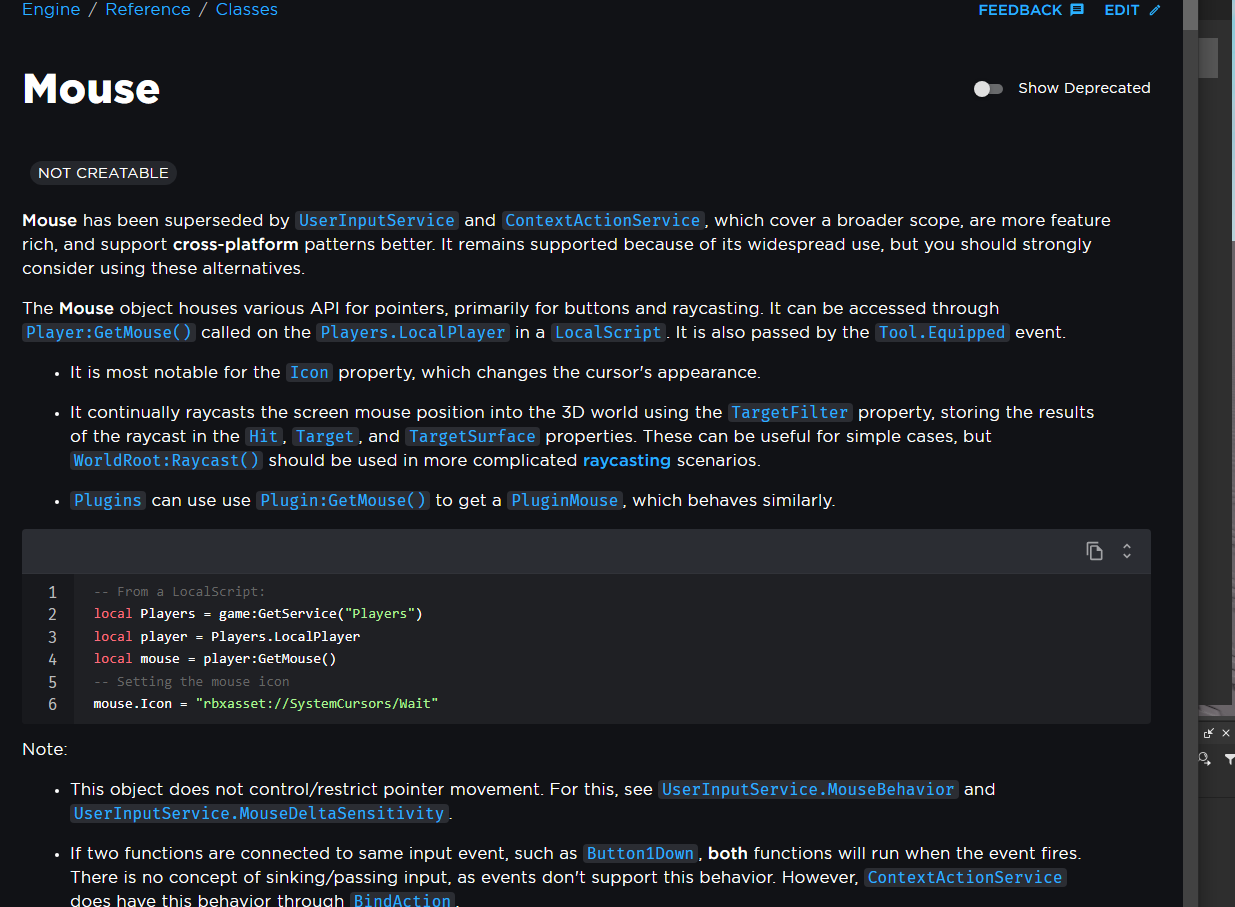Screen dimensions: 1235x907
Task: Click the pop-in panel icon on right edge
Action: pos(1208,733)
